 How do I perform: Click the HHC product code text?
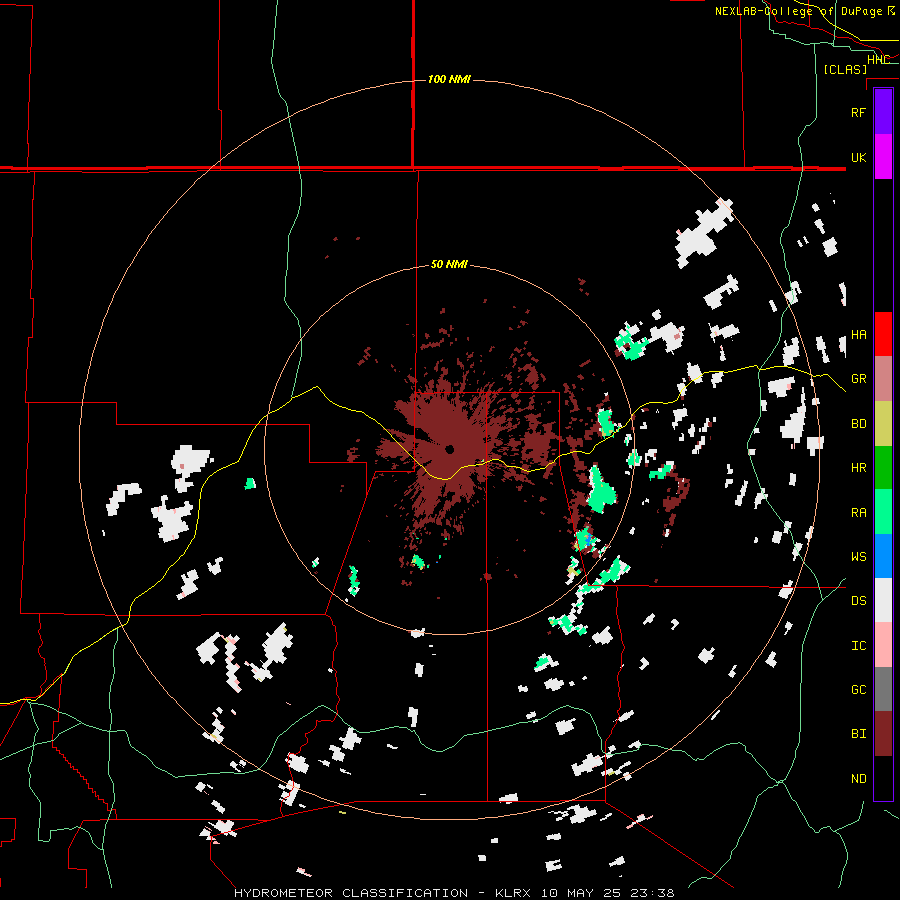[878, 60]
